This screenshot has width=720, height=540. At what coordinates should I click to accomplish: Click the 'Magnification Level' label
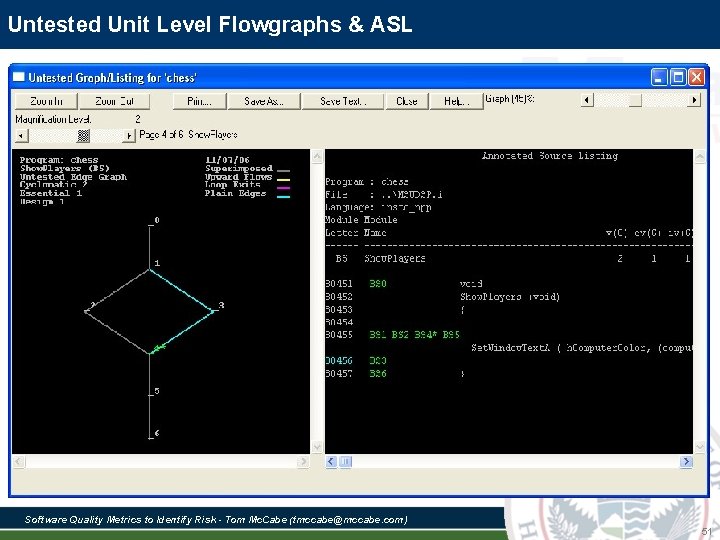click(53, 119)
